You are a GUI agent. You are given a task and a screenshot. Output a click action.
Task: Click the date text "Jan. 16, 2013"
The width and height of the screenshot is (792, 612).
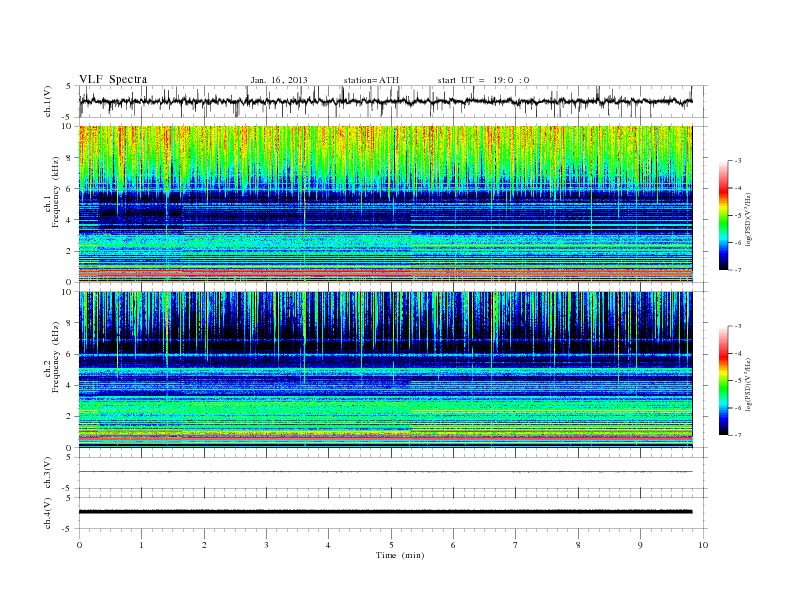tap(279, 80)
